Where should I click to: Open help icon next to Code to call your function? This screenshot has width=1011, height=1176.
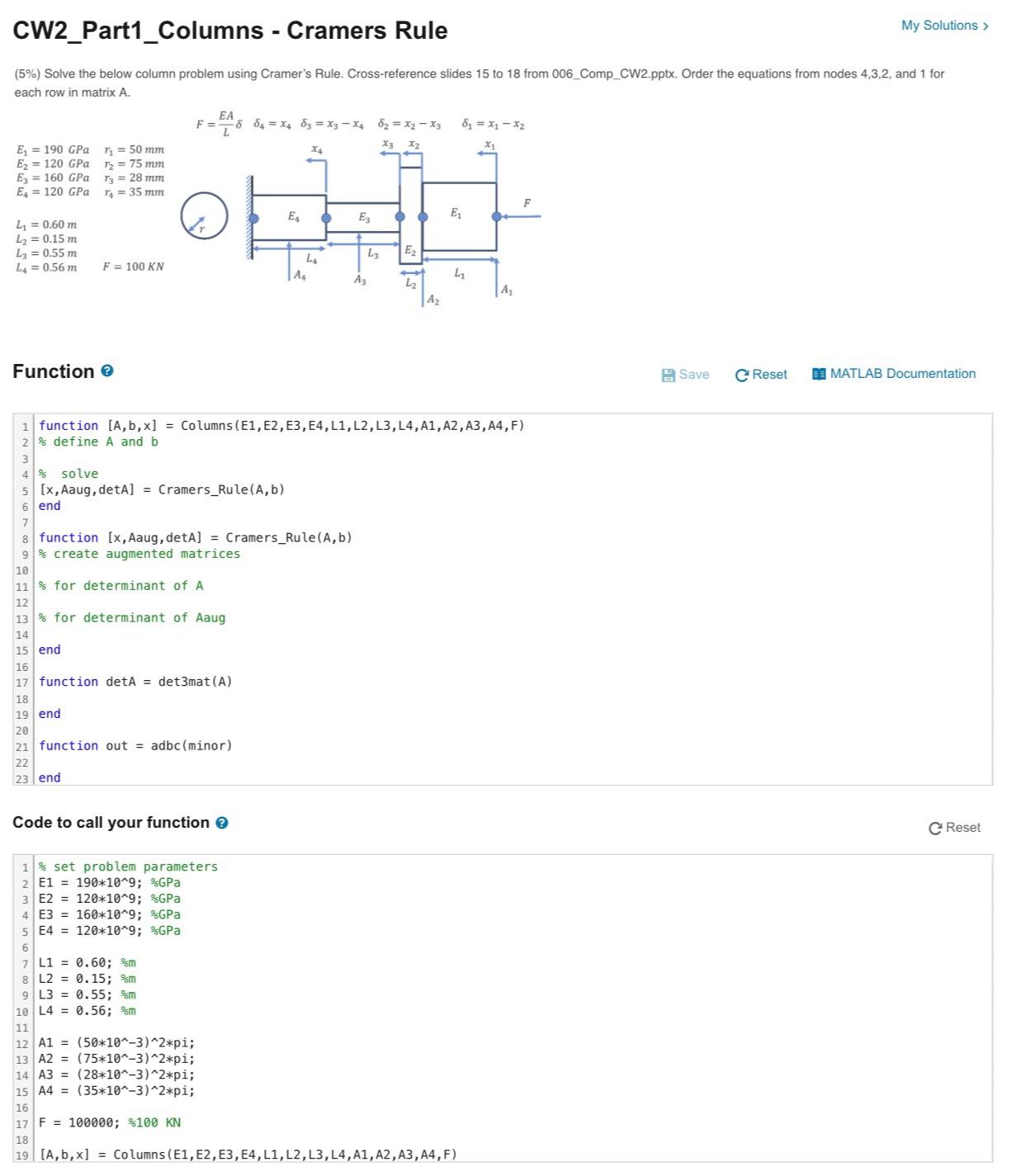pyautogui.click(x=220, y=822)
